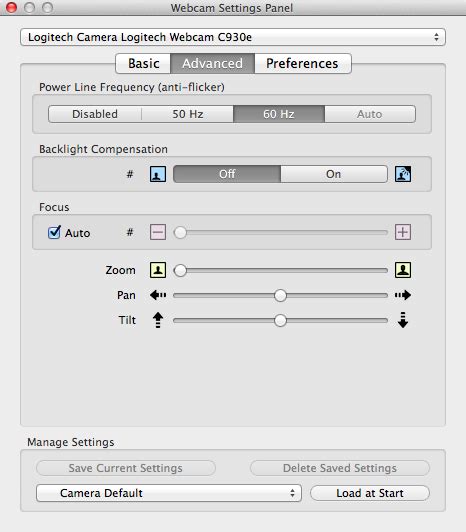Click the Load at Start button

[370, 493]
